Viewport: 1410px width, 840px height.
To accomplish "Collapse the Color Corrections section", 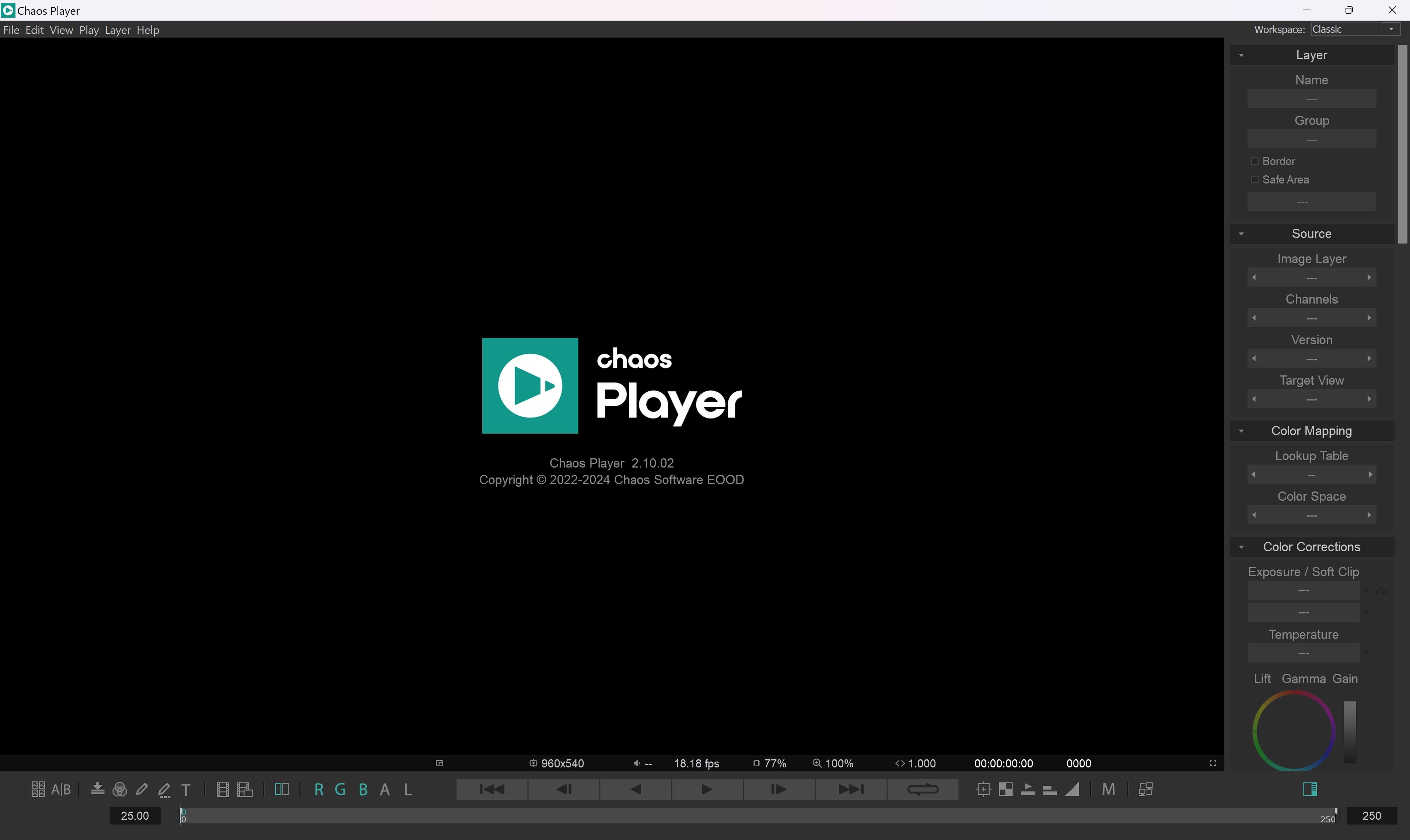I will [x=1241, y=547].
